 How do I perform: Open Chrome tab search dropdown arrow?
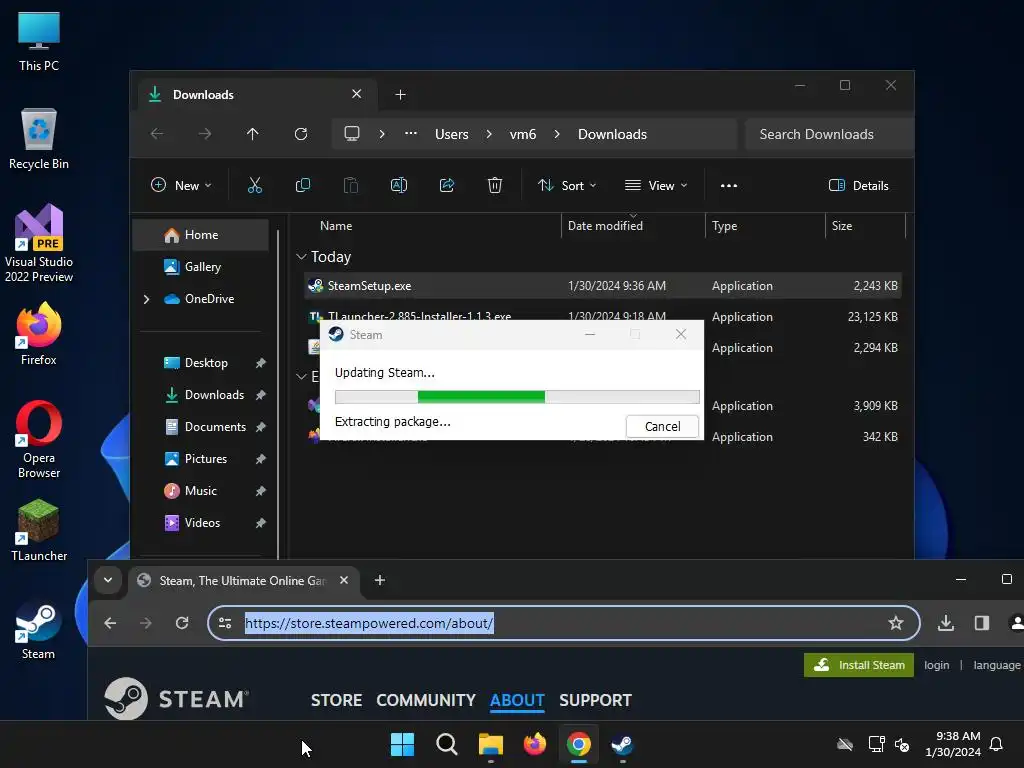(108, 580)
